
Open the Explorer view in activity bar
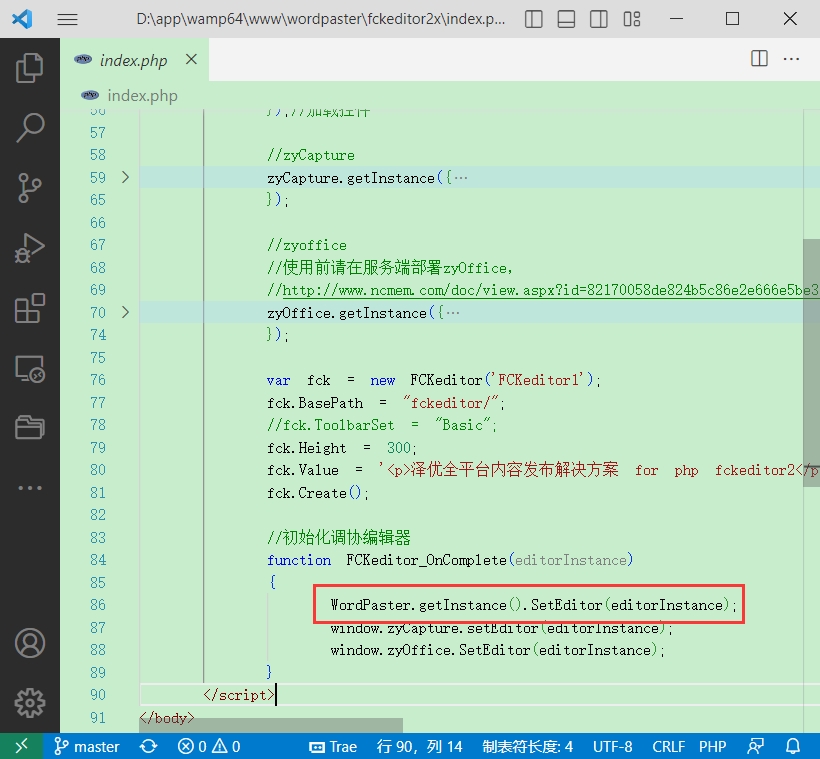30,67
